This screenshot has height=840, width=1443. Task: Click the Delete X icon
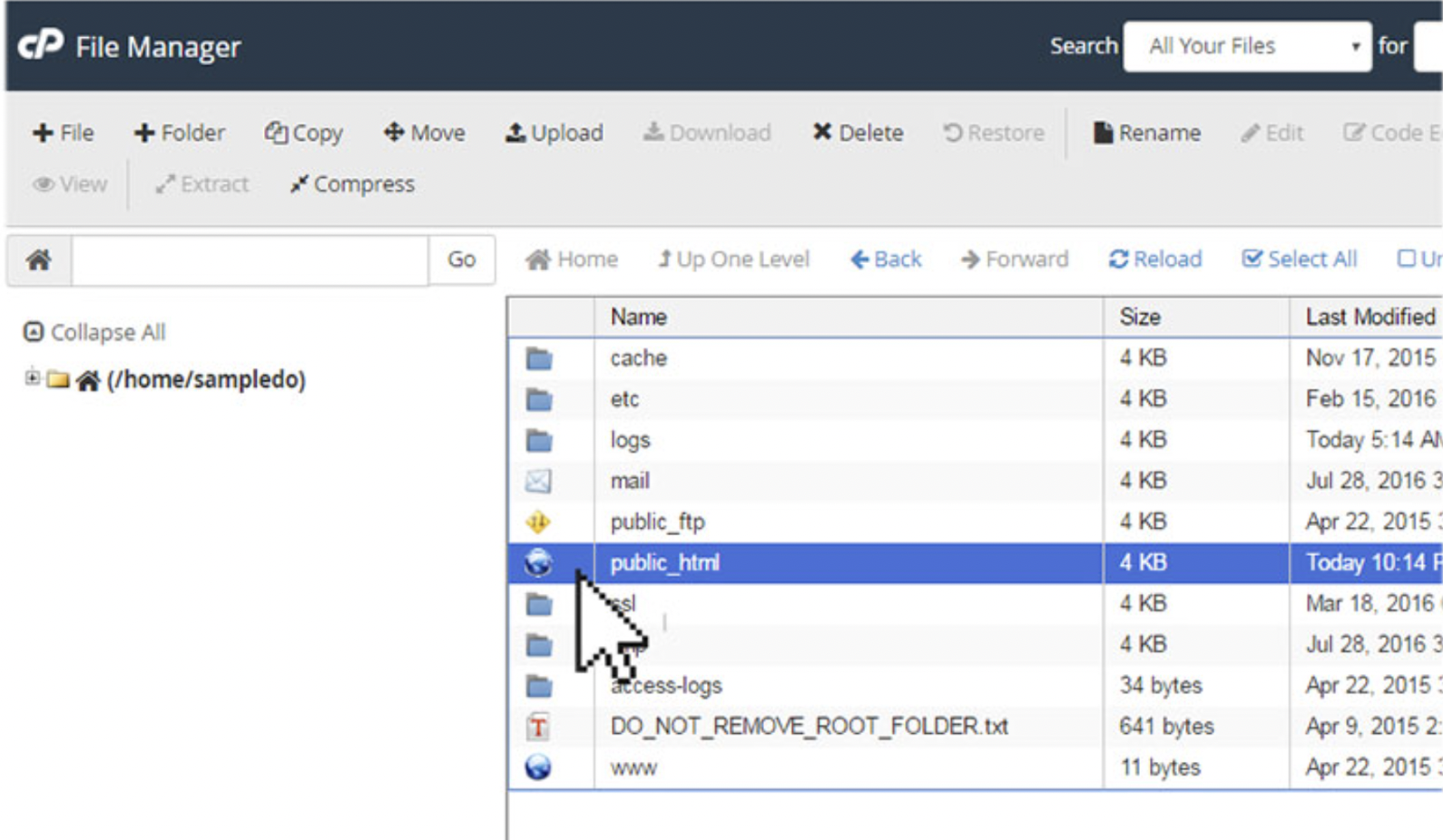822,132
